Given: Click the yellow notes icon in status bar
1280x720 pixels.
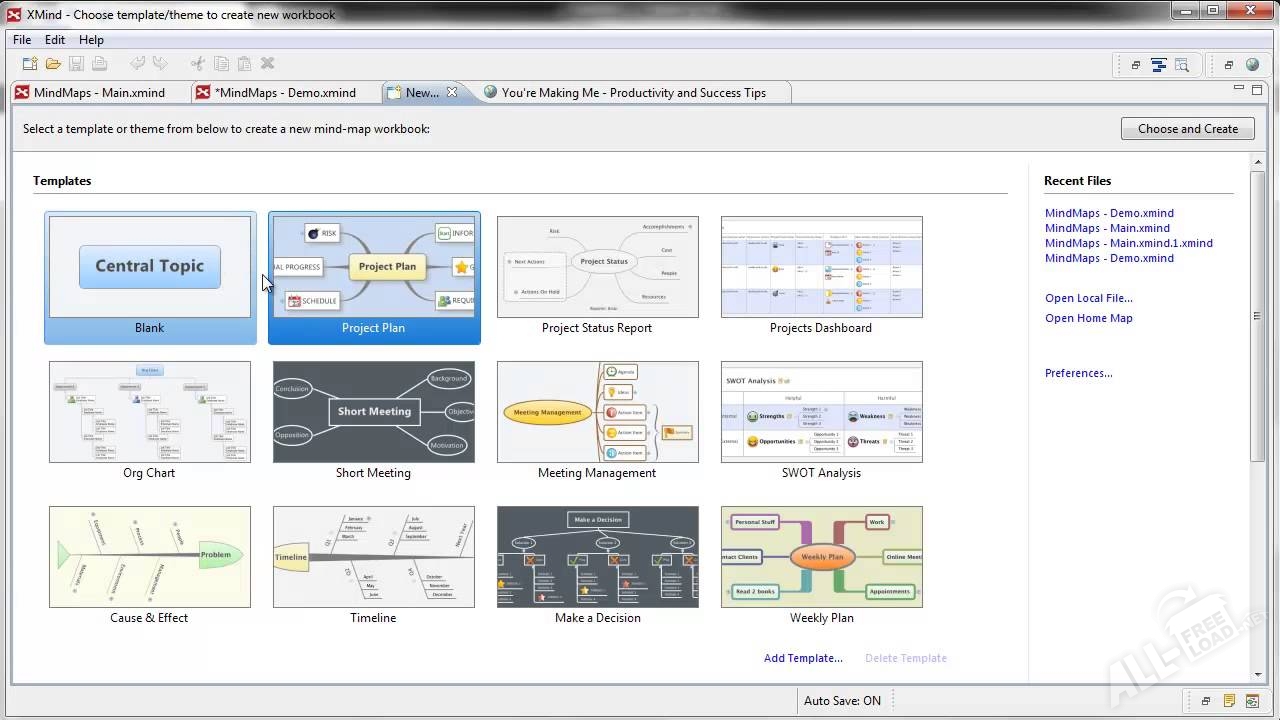Looking at the screenshot, I should click(1230, 701).
